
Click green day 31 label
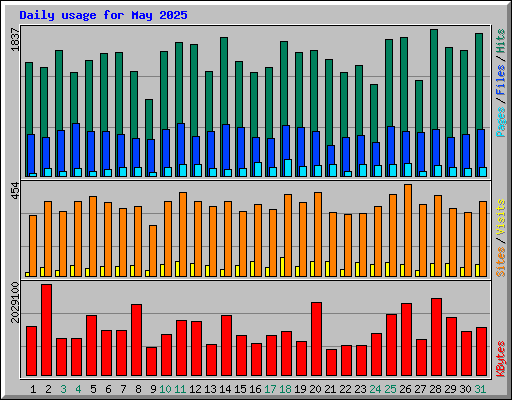click(x=480, y=389)
